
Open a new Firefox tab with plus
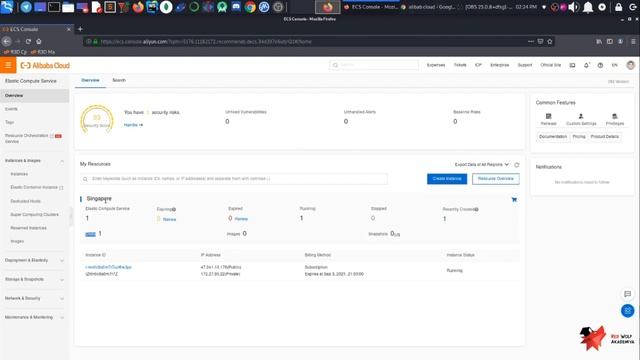[80, 29]
